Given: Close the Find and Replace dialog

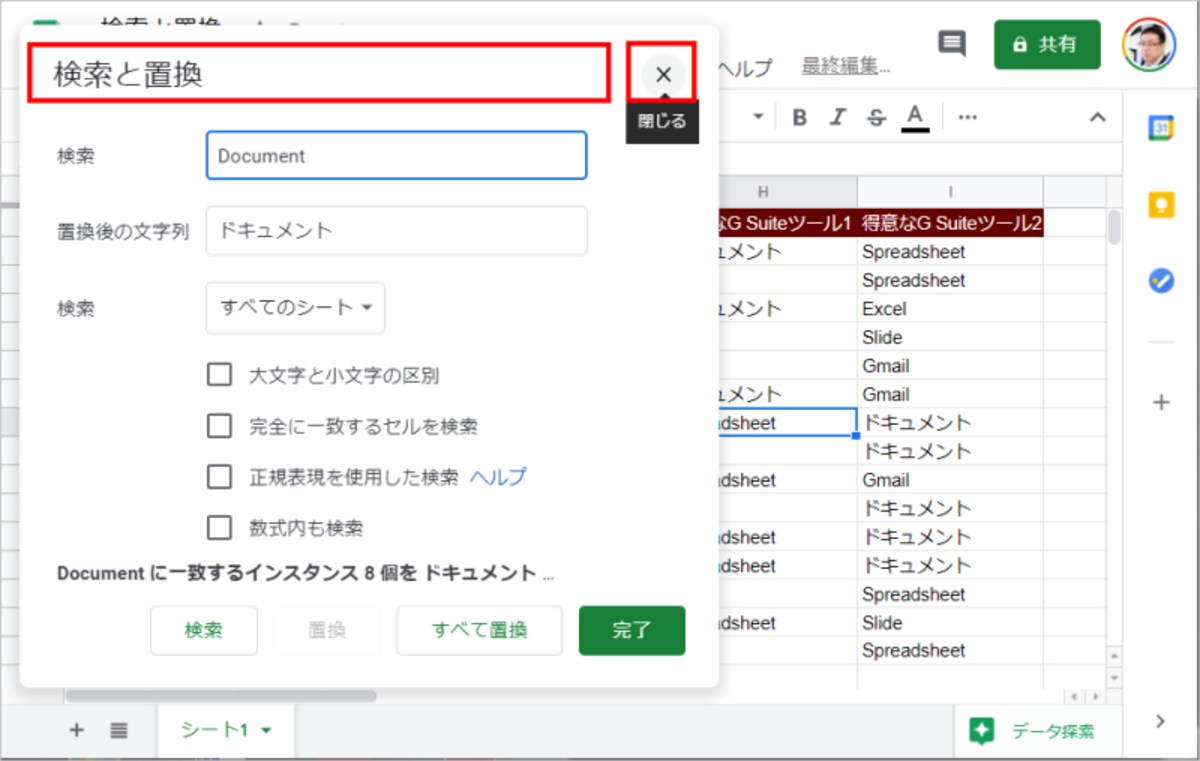Looking at the screenshot, I should 663,73.
